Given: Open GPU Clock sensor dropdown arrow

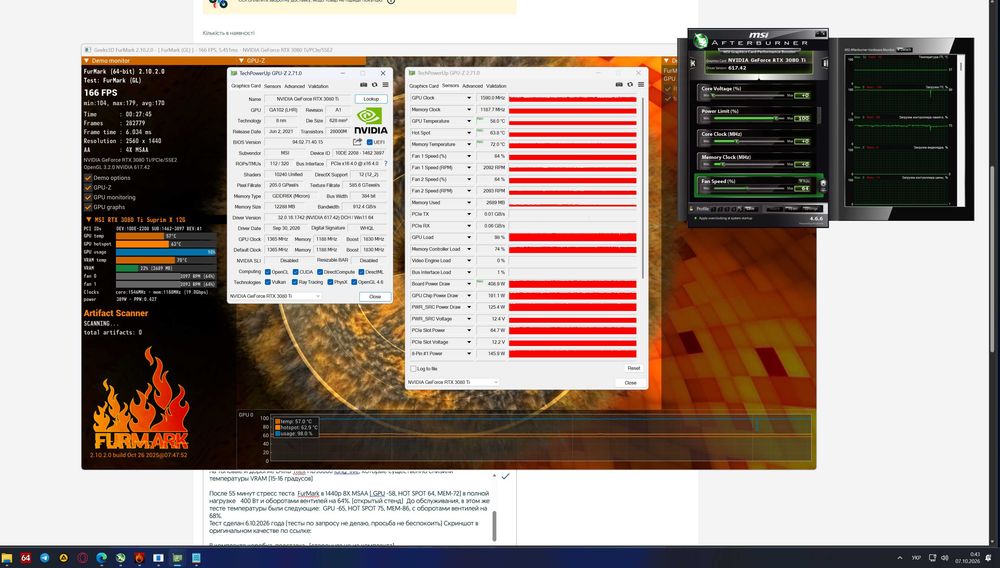Looking at the screenshot, I should pos(469,98).
